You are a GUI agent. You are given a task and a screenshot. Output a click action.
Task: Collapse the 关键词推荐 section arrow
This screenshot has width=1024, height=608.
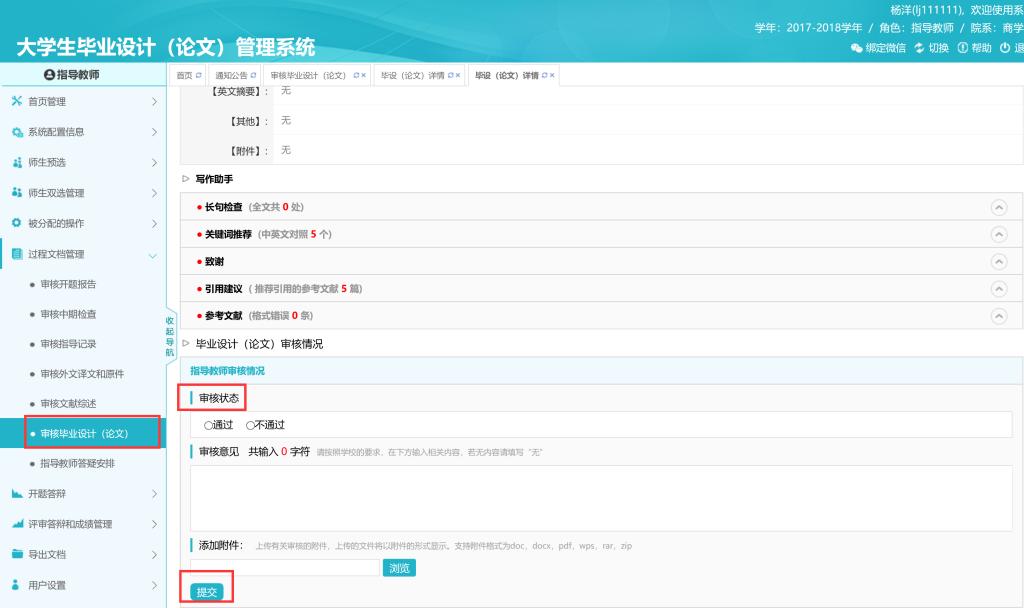coord(997,234)
